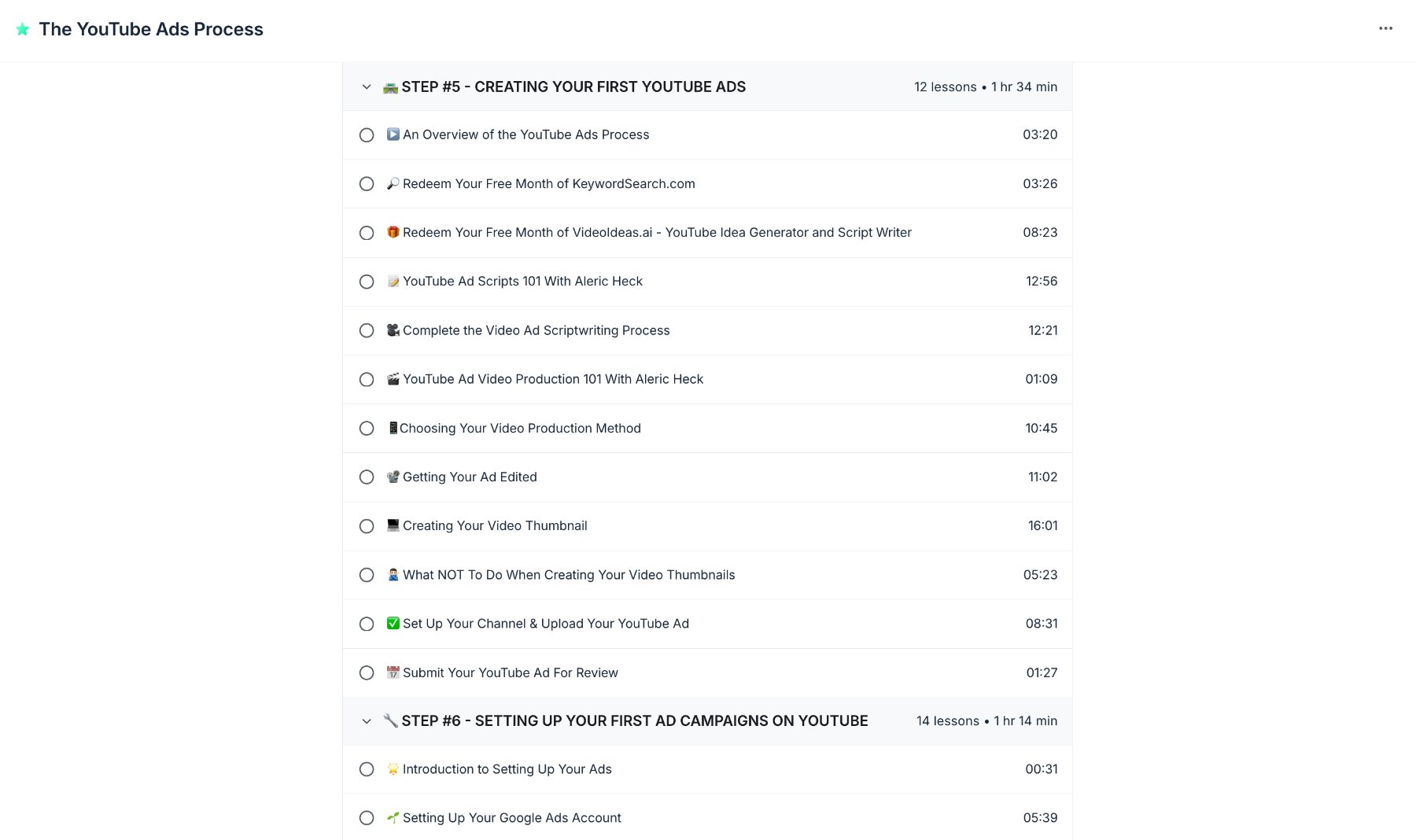Mark 'An Overview of the YouTube Ads Process' complete
1416x840 pixels.
pos(367,135)
